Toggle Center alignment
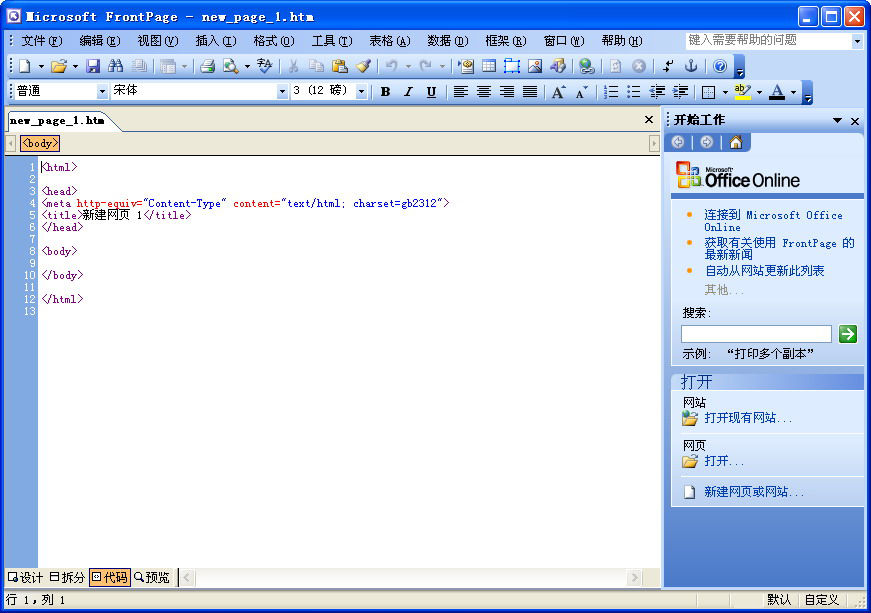Image resolution: width=871 pixels, height=613 pixels. [x=484, y=92]
